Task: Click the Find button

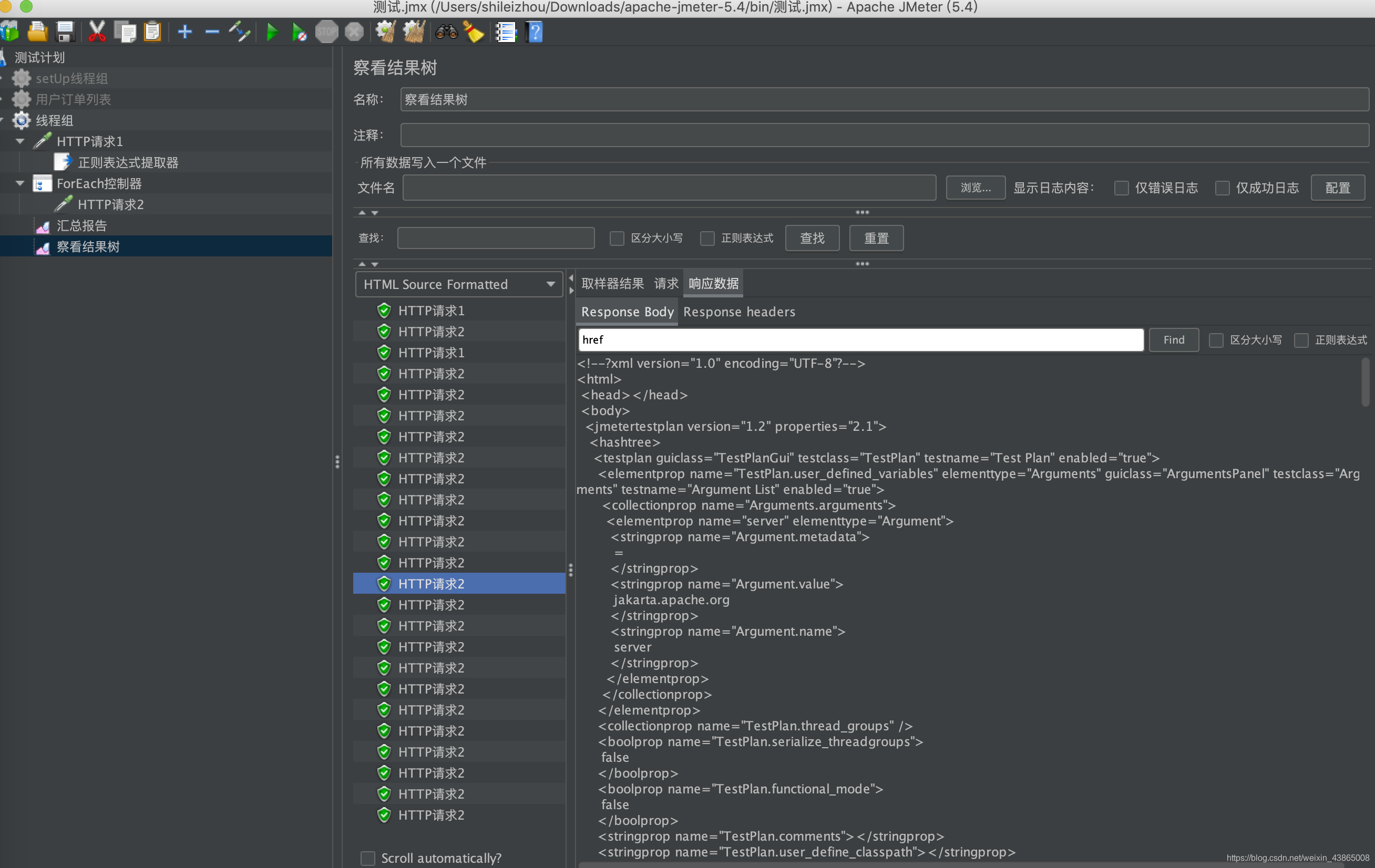Action: pos(1174,340)
